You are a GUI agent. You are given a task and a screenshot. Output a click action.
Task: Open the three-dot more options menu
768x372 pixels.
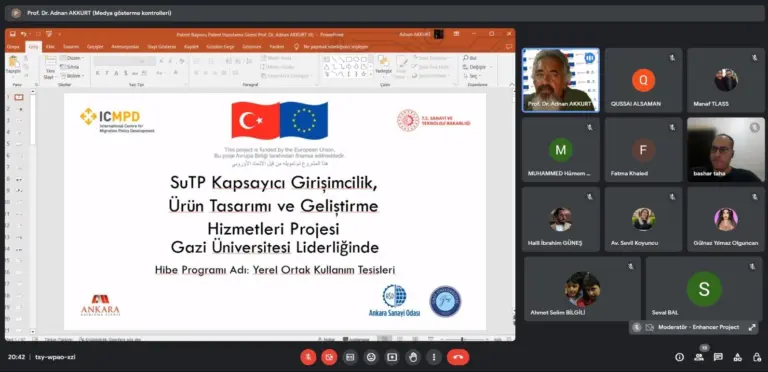434,357
